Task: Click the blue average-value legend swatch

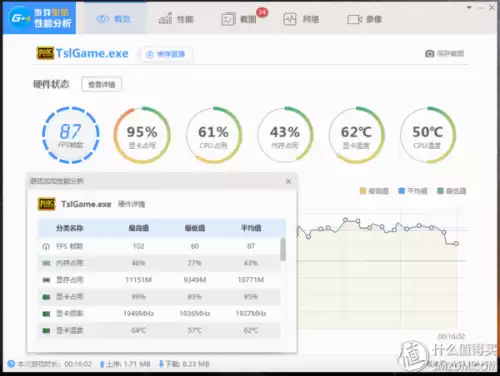Action: tap(402, 191)
